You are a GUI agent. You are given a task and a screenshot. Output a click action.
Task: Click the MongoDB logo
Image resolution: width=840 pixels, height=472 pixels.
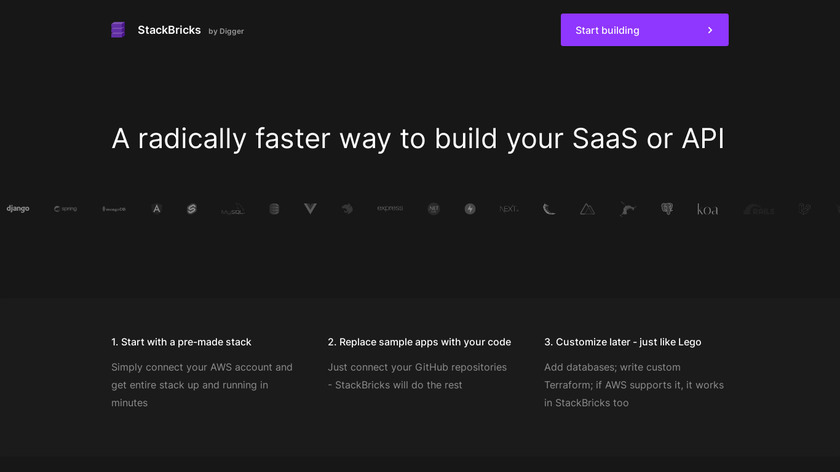pyautogui.click(x=113, y=209)
